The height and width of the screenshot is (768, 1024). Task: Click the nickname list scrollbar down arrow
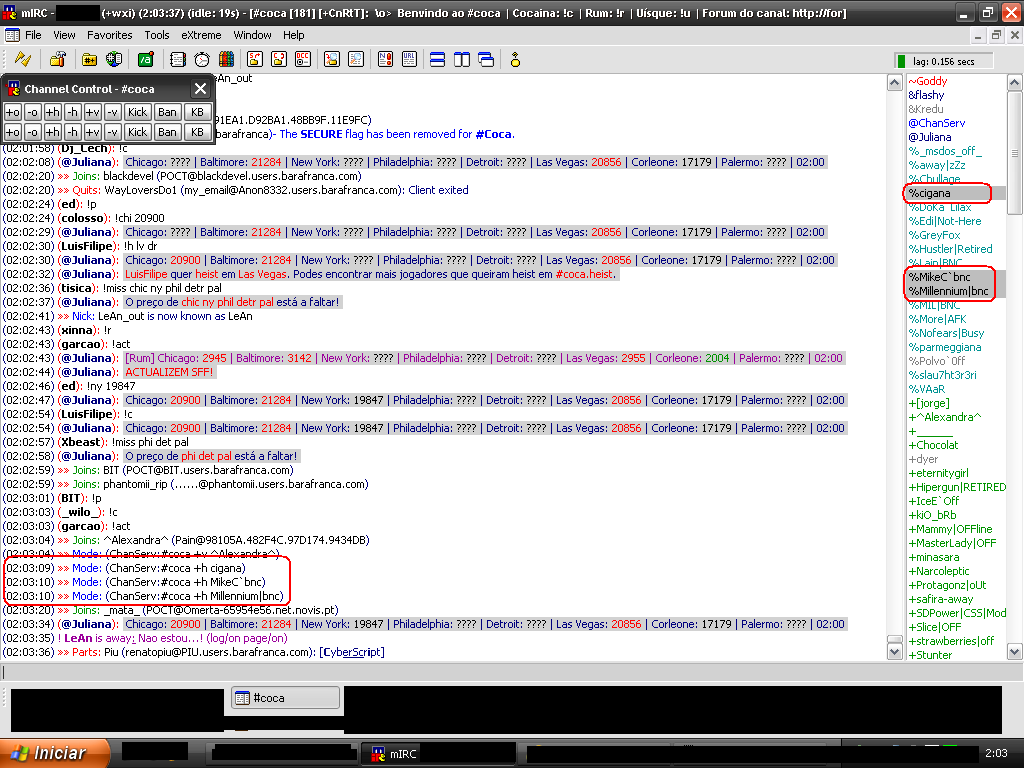[x=1014, y=653]
